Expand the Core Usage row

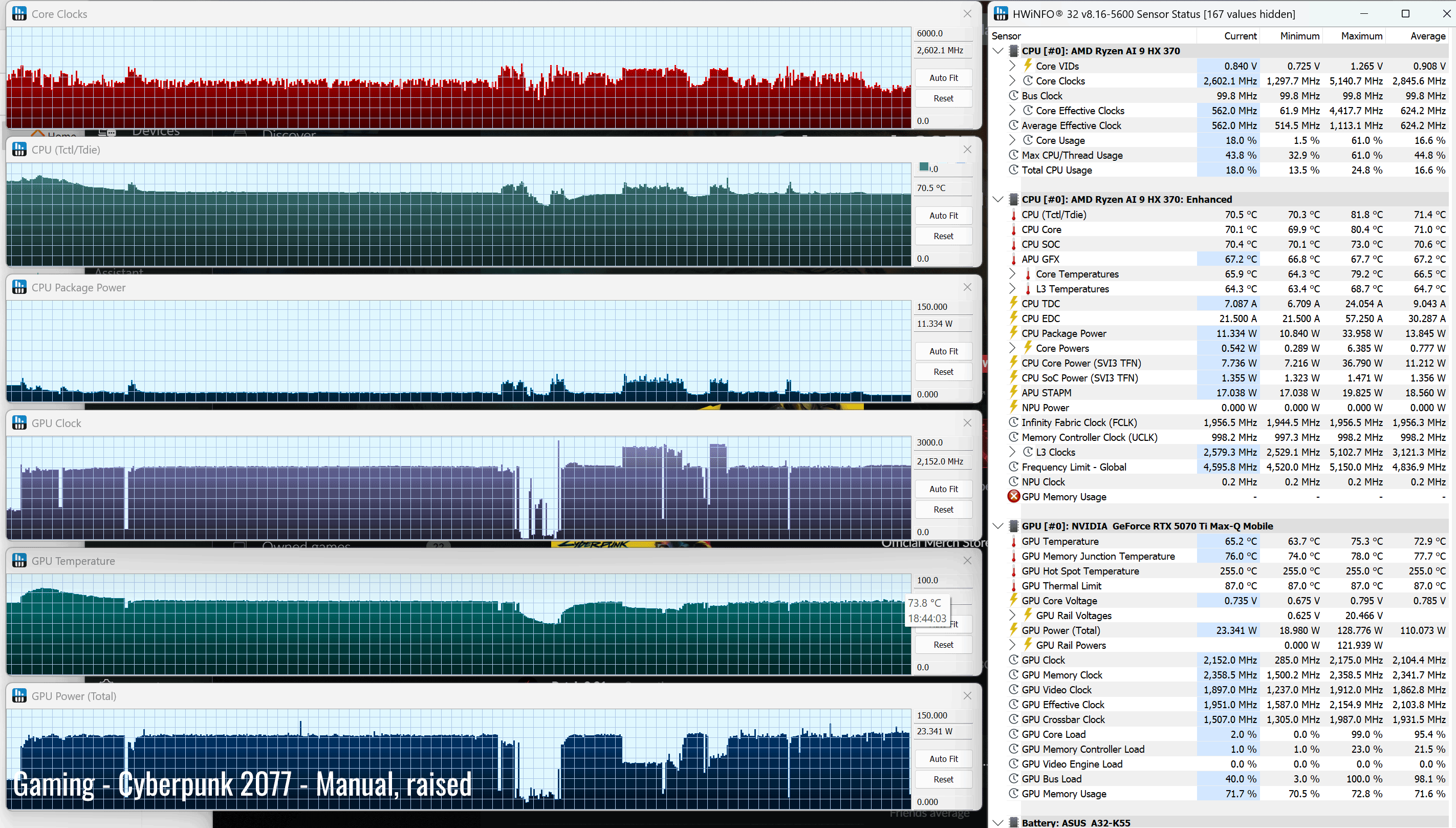pyautogui.click(x=1012, y=140)
